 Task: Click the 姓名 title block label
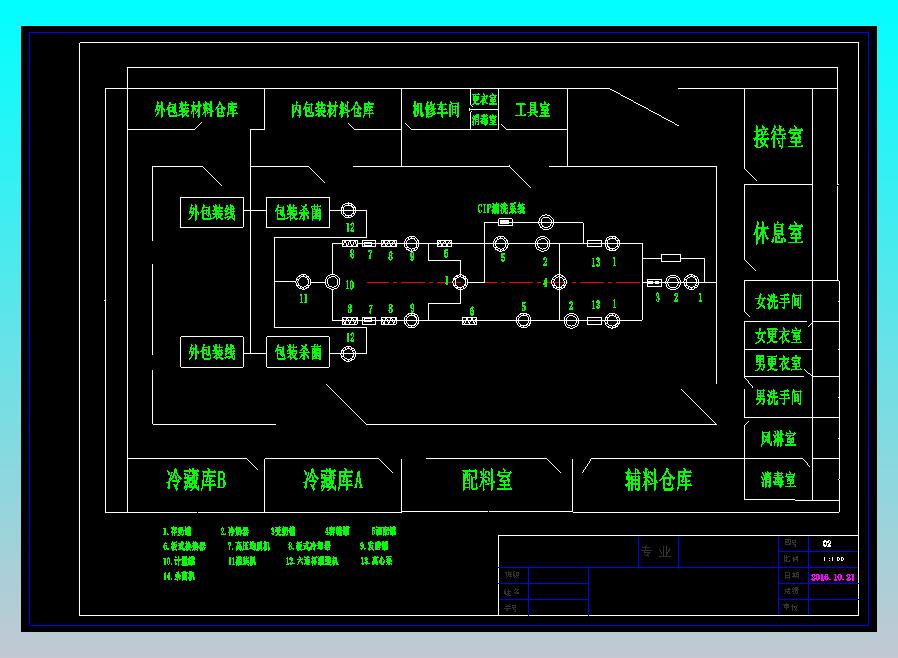click(512, 592)
